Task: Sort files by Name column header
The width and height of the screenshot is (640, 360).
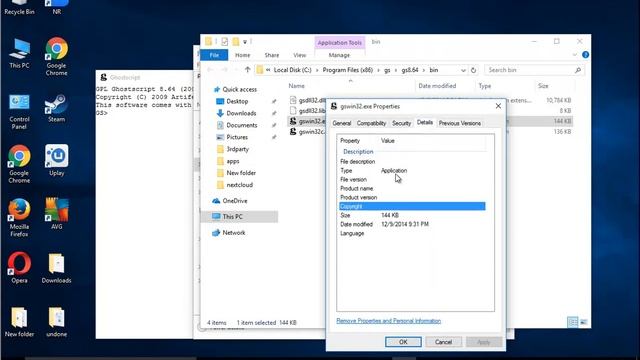Action: tap(297, 86)
